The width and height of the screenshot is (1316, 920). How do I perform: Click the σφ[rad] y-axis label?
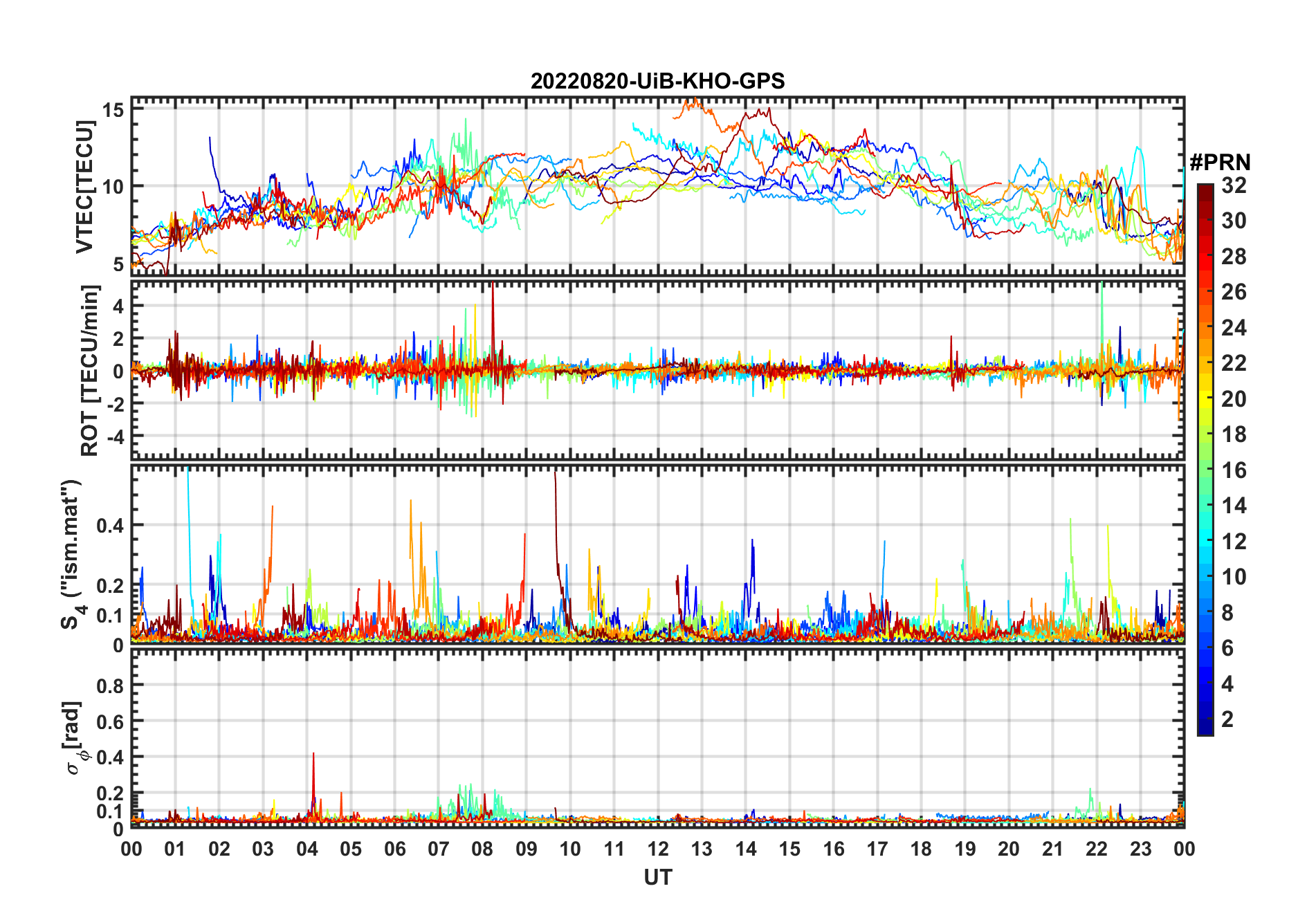click(76, 737)
